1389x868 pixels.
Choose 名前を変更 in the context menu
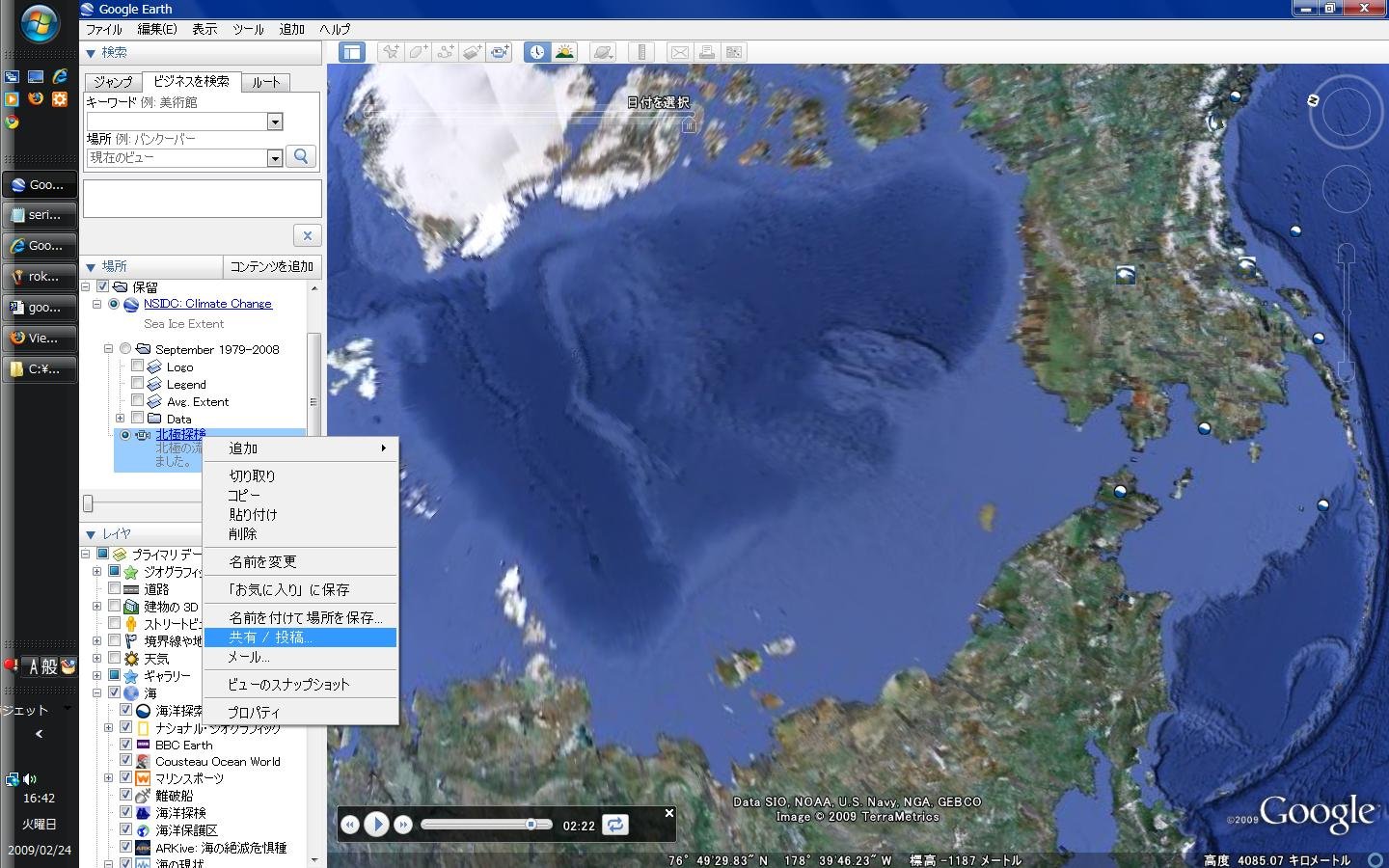point(301,561)
